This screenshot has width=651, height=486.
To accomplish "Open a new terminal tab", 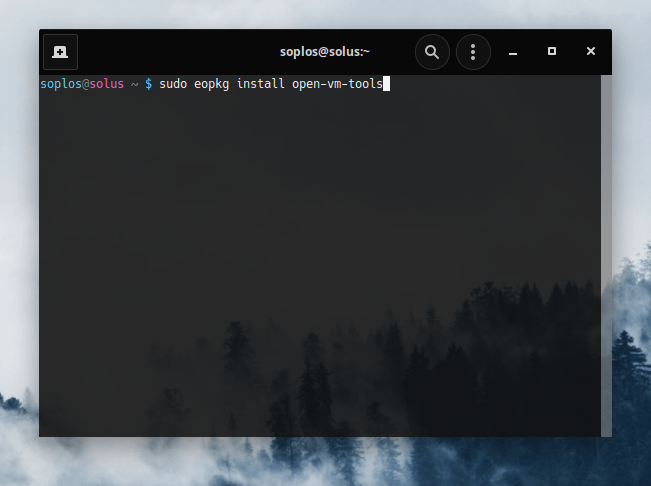I will pyautogui.click(x=60, y=52).
